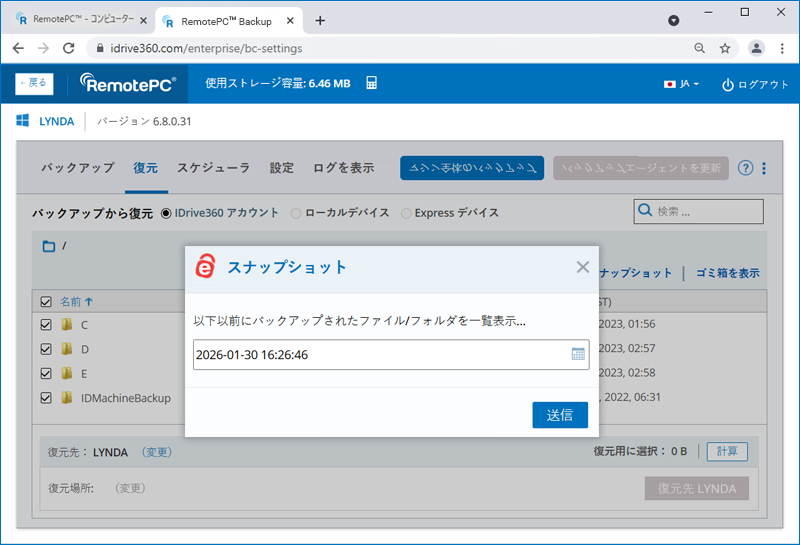Open Chrome three-dot menu
Image resolution: width=800 pixels, height=545 pixels.
[x=782, y=48]
